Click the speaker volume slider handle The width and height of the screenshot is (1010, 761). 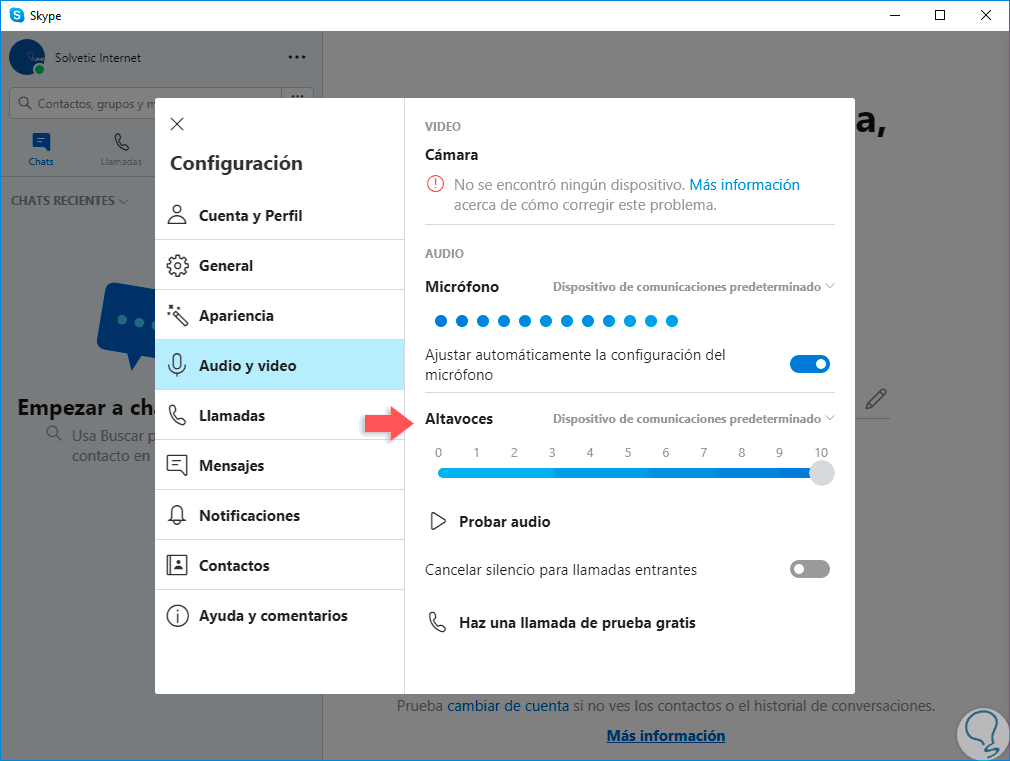821,473
